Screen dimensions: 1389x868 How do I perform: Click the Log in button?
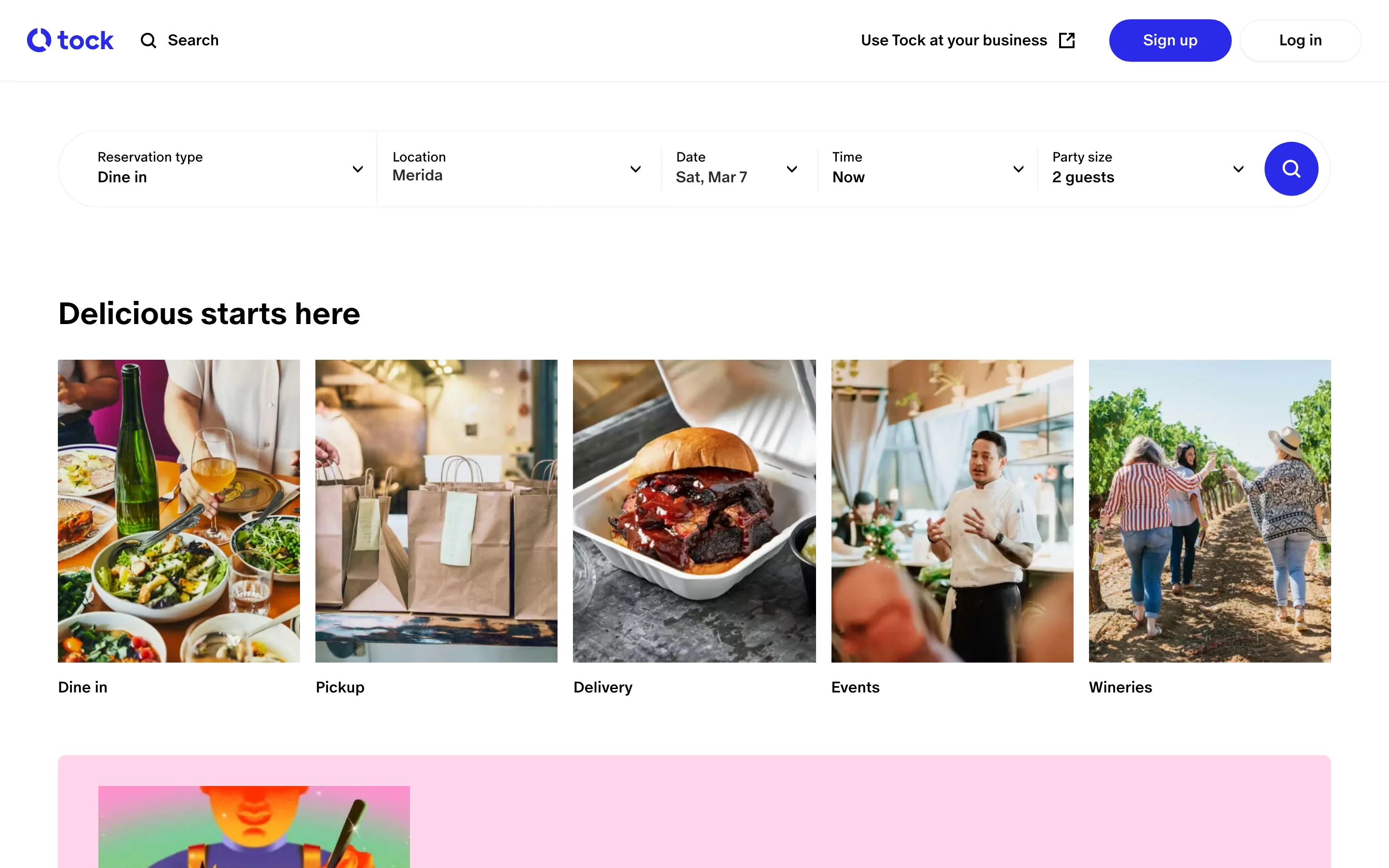pos(1300,40)
